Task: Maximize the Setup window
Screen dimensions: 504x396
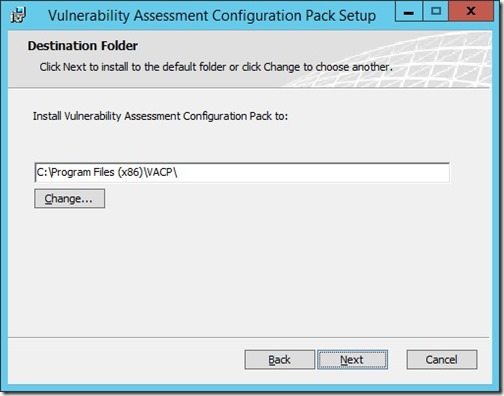Action: [x=435, y=11]
